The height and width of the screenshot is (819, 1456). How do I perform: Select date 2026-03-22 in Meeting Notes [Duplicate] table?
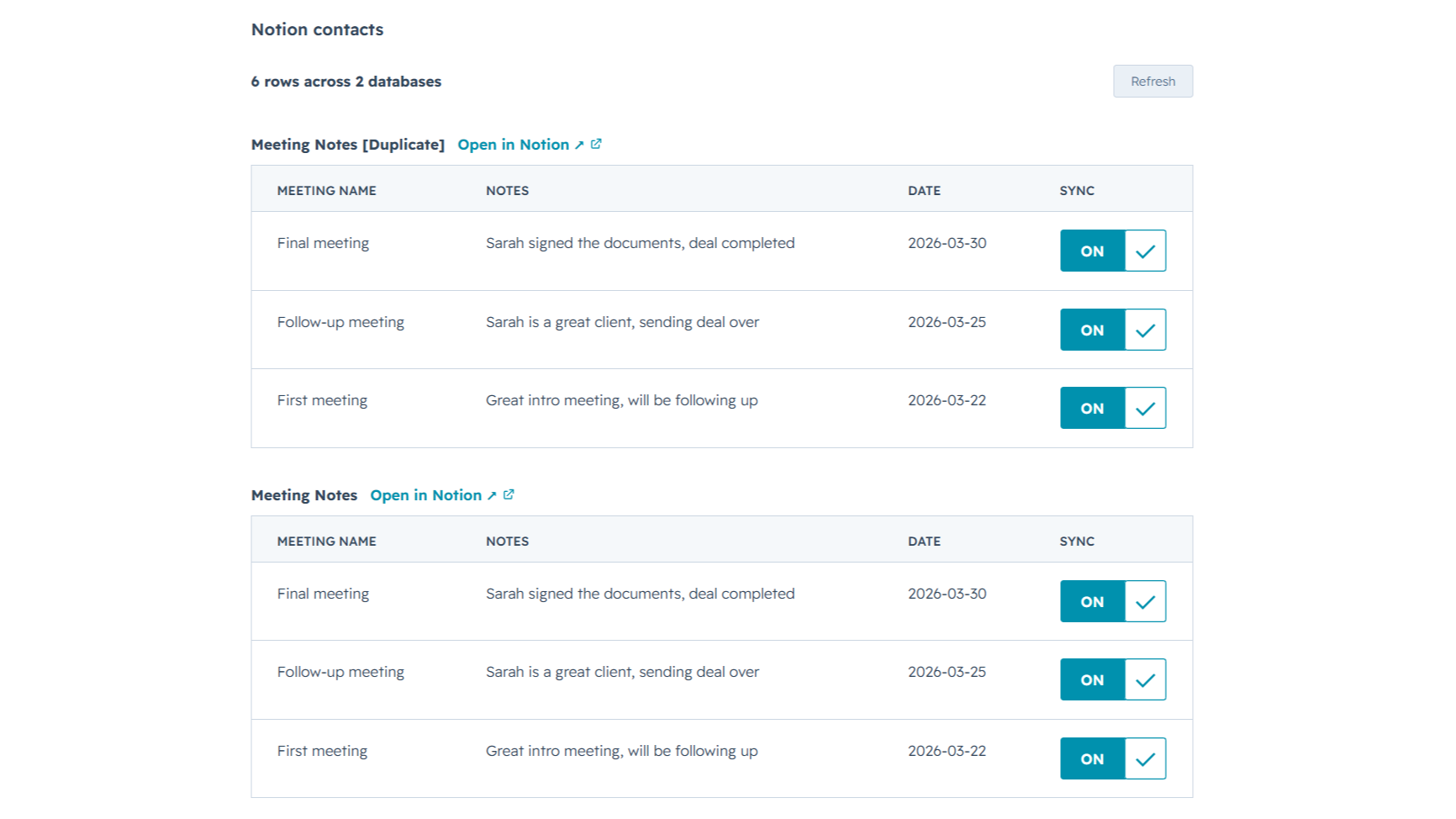tap(947, 400)
